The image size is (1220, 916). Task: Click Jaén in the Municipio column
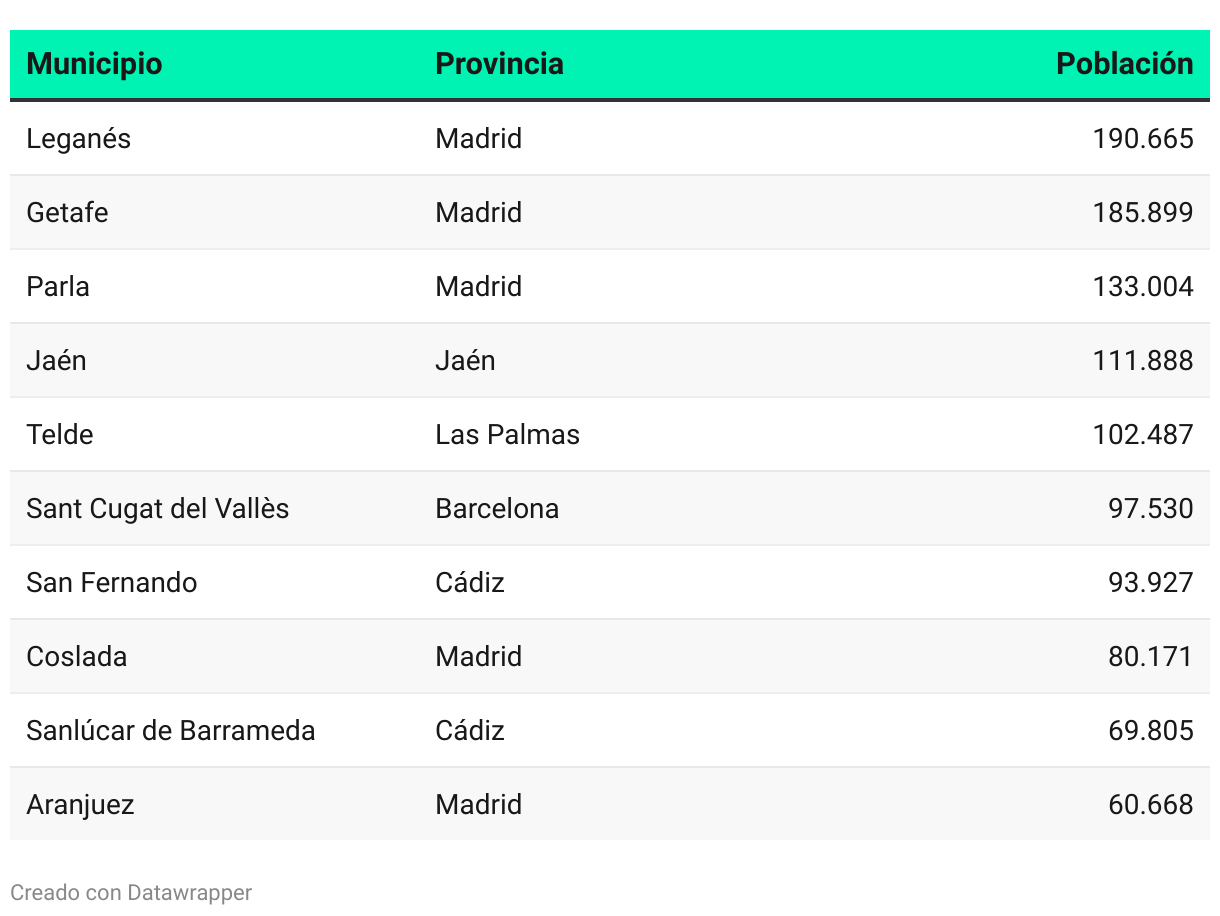tap(56, 360)
